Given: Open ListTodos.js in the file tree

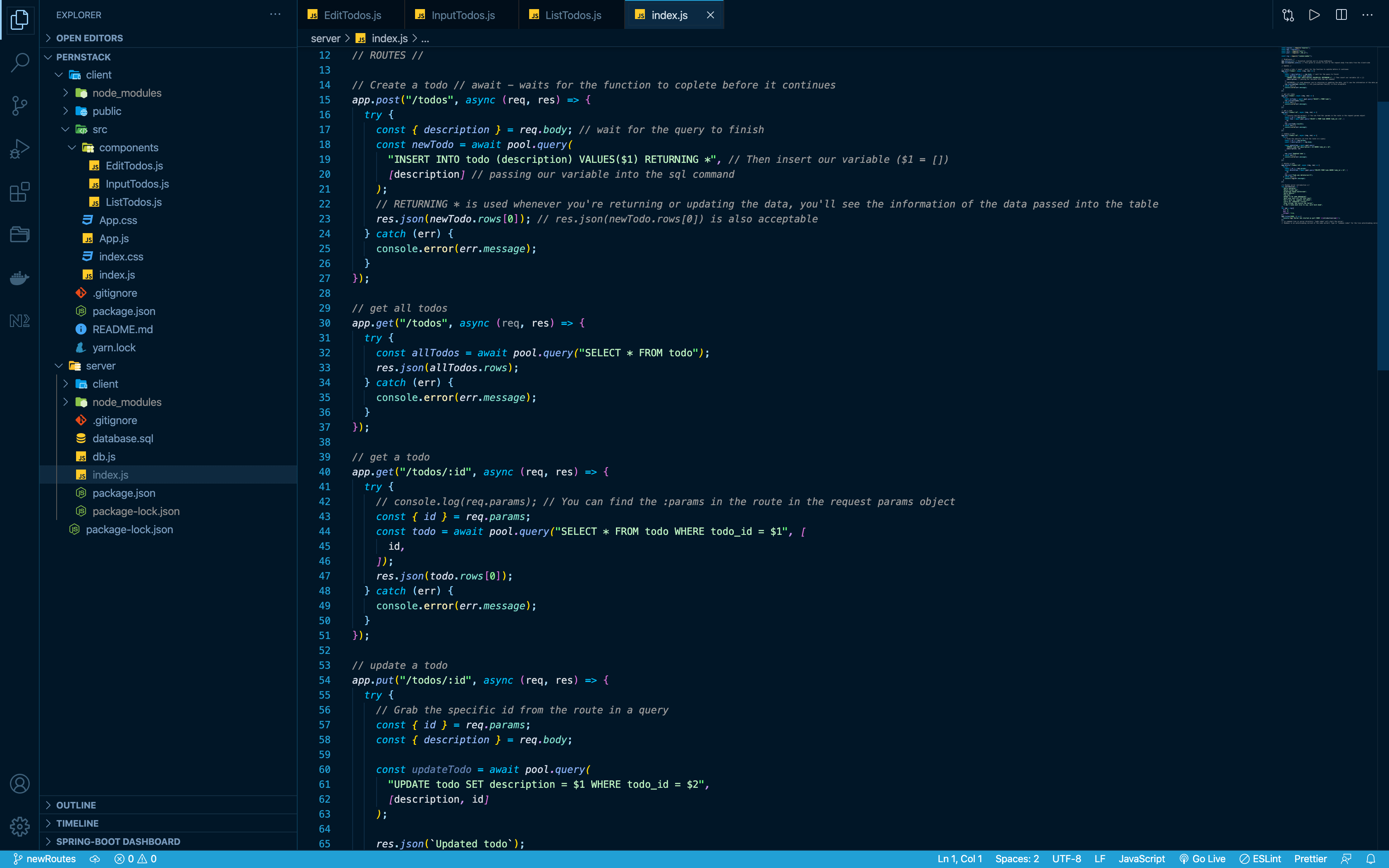Looking at the screenshot, I should 168,202.
